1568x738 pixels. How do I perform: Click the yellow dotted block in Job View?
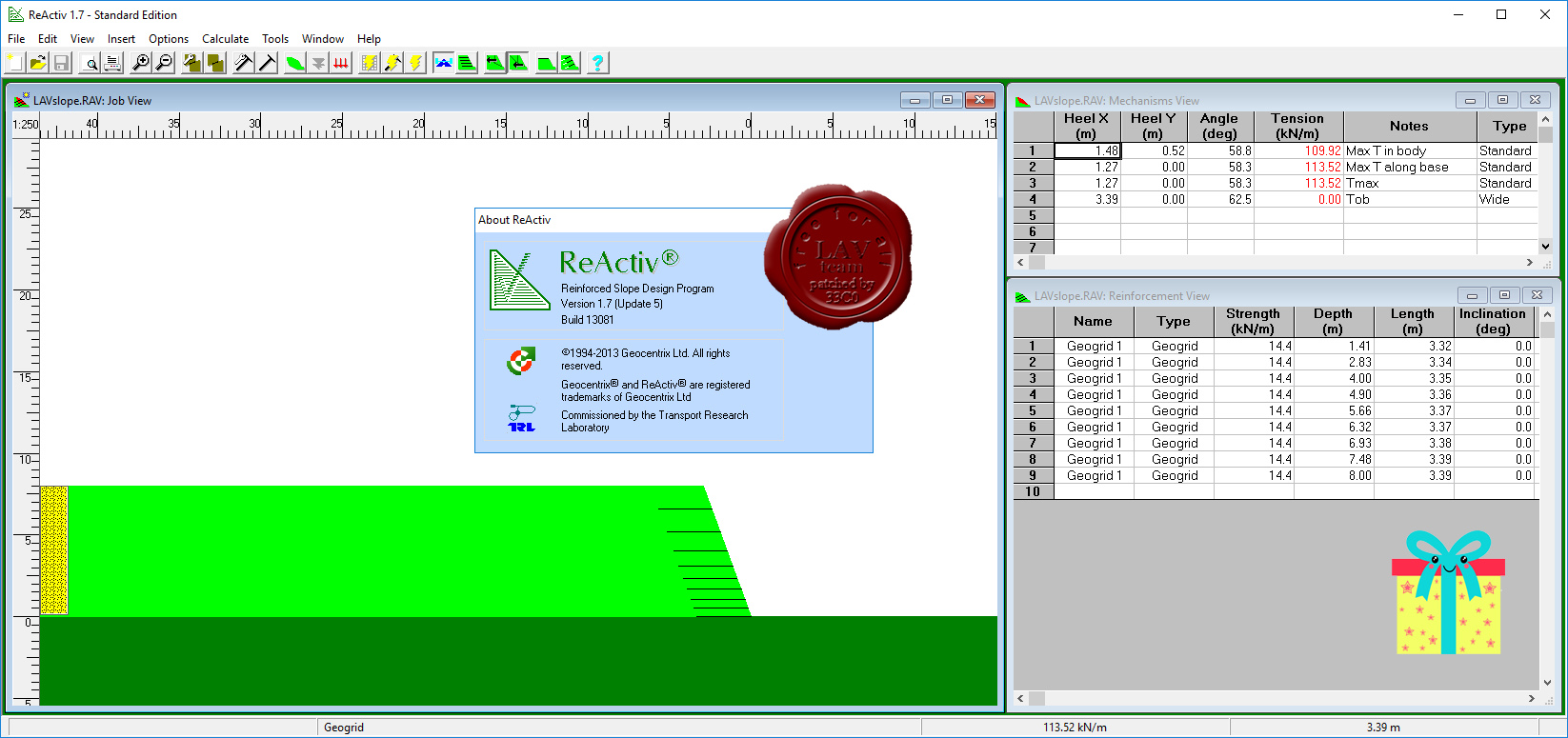(x=54, y=550)
